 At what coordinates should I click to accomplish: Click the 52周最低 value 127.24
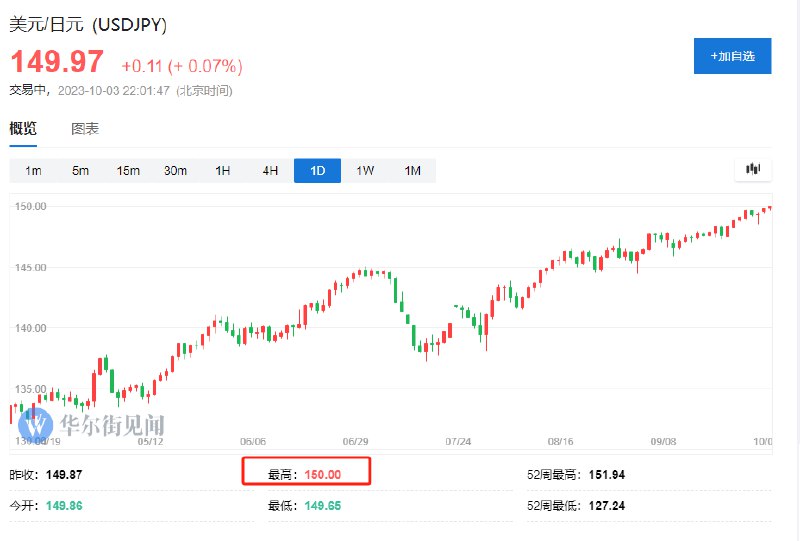point(607,506)
